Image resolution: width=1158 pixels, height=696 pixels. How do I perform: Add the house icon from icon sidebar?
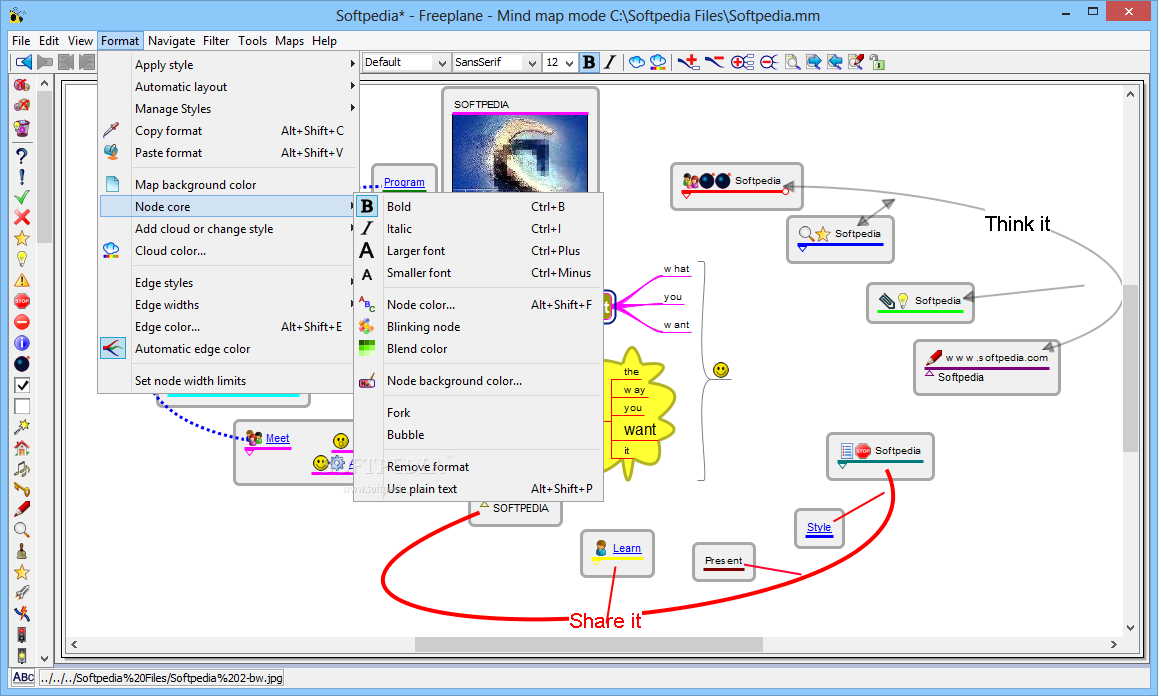point(22,448)
